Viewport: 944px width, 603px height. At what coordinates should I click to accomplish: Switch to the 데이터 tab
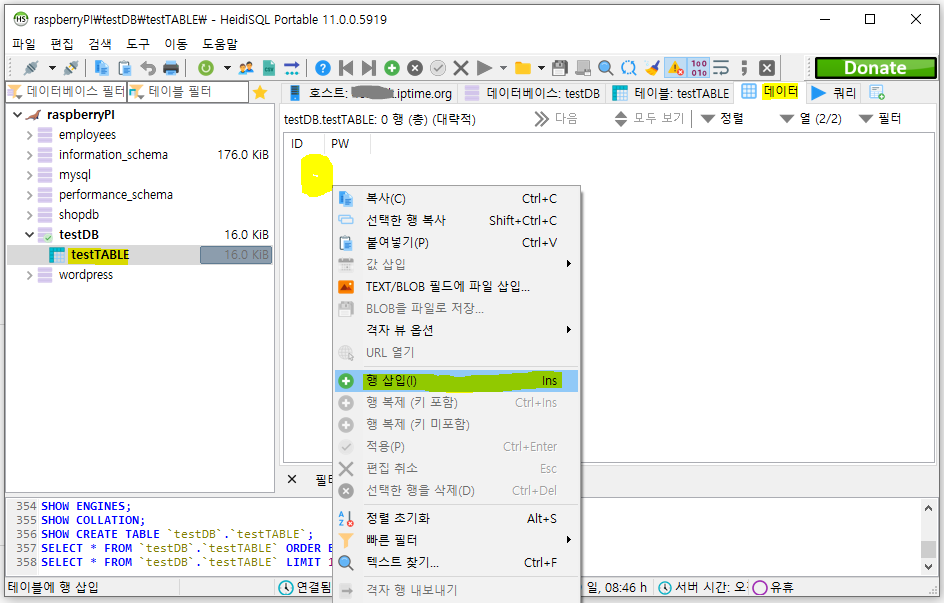[x=771, y=92]
